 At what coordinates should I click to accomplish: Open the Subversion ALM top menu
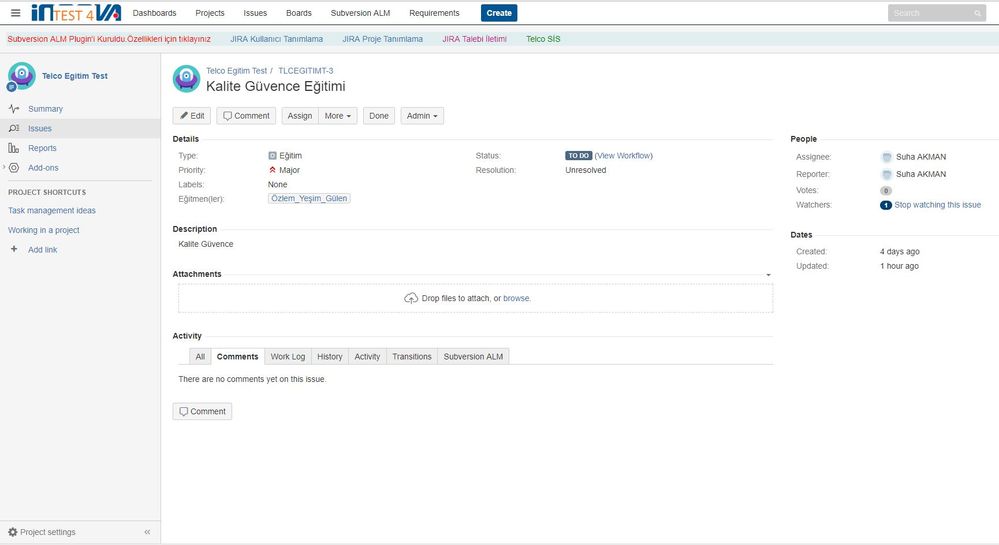360,13
